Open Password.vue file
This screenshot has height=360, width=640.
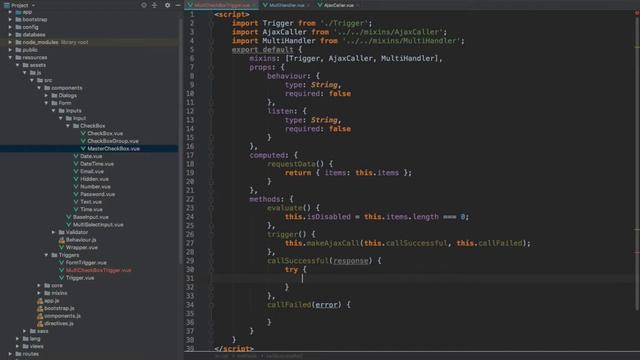point(98,194)
